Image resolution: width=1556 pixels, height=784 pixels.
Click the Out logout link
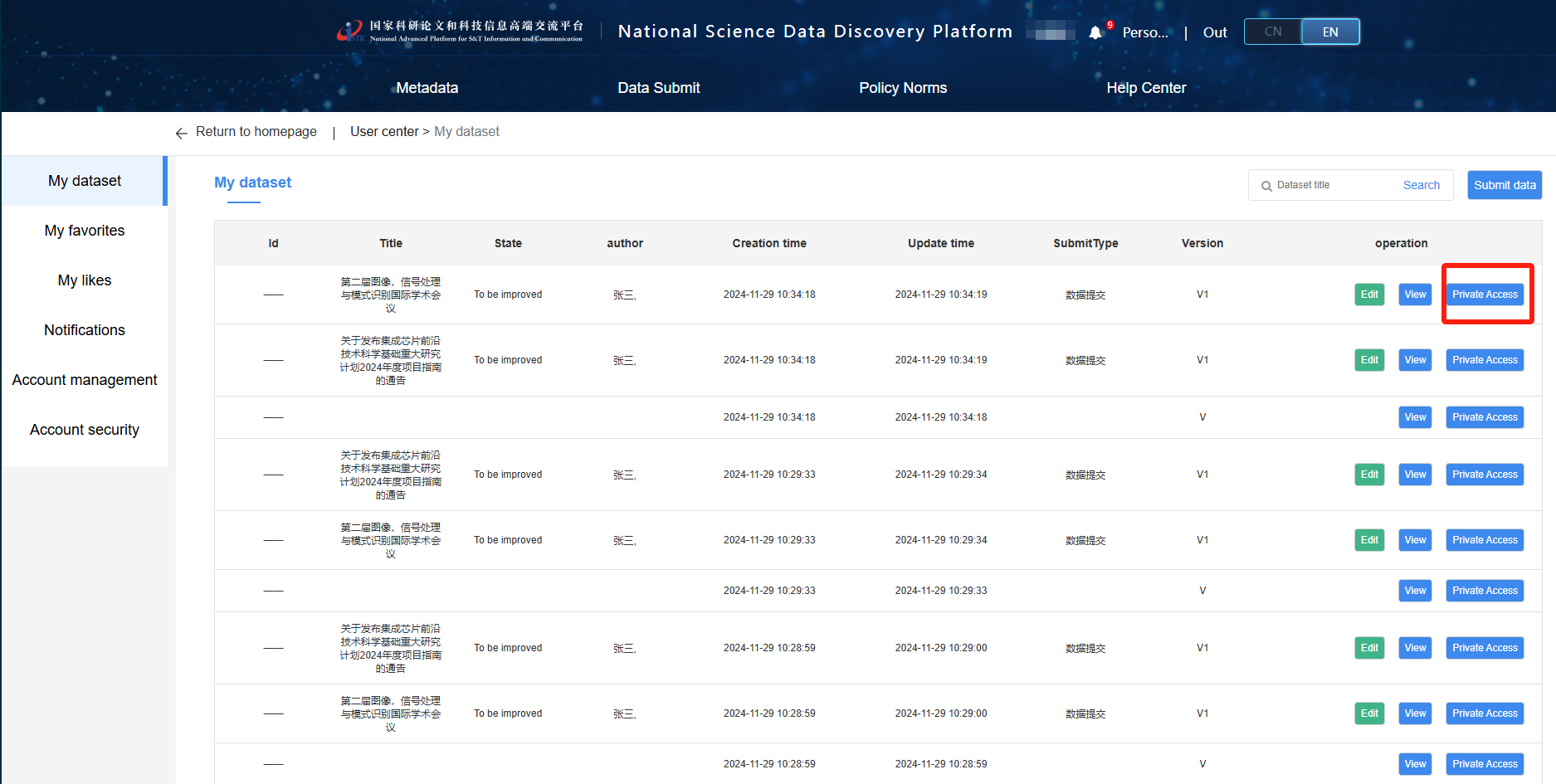click(1214, 32)
